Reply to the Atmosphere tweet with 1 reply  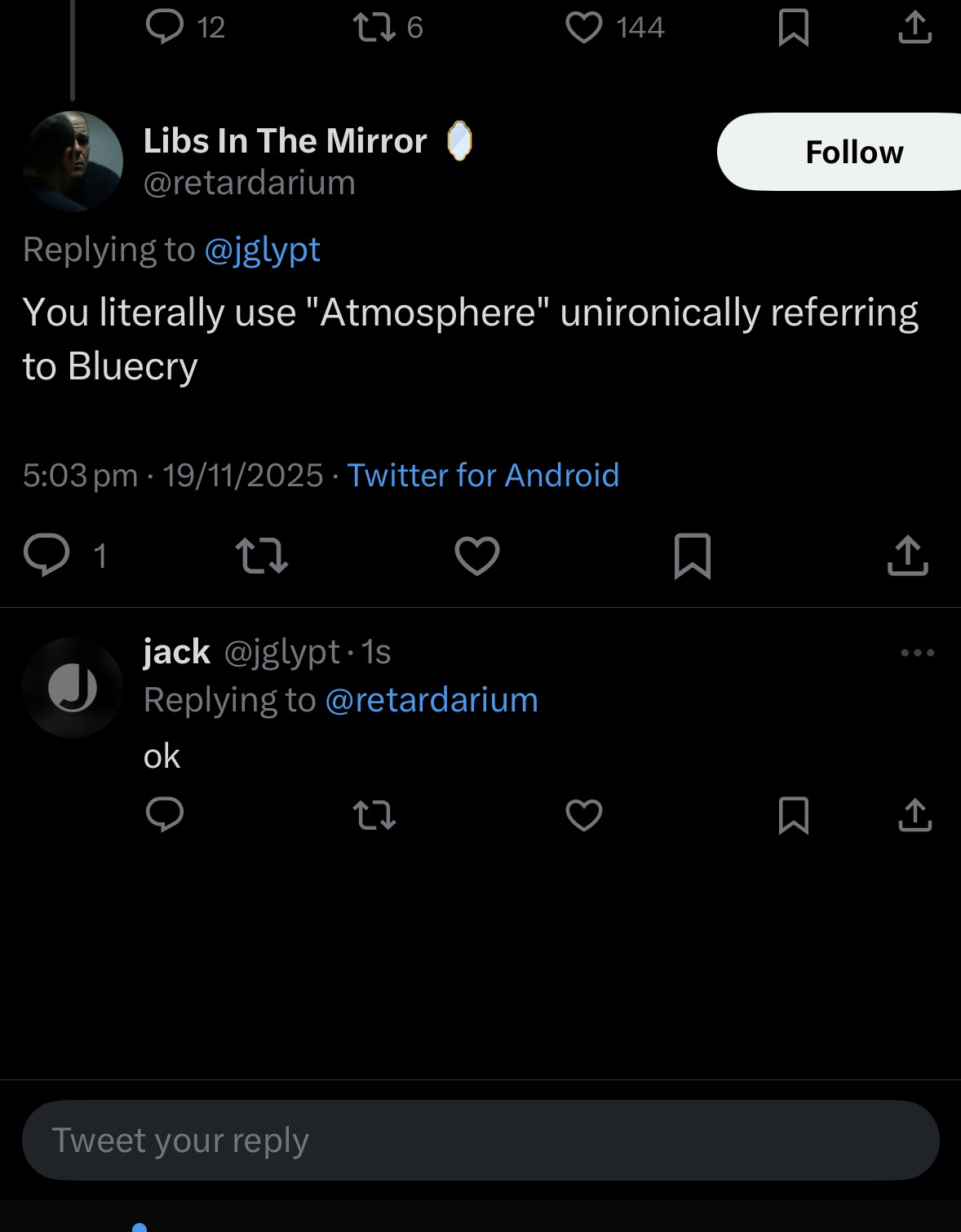pos(46,556)
